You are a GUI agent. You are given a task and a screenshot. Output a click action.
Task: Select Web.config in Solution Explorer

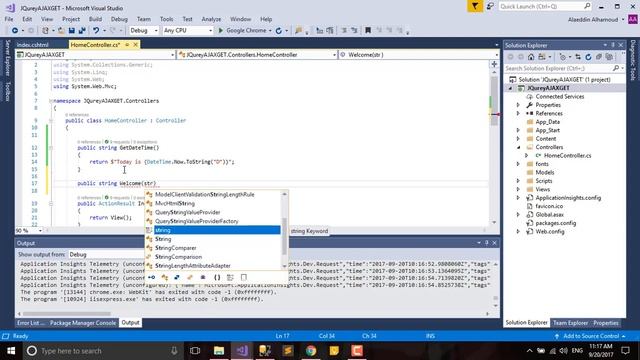click(550, 231)
